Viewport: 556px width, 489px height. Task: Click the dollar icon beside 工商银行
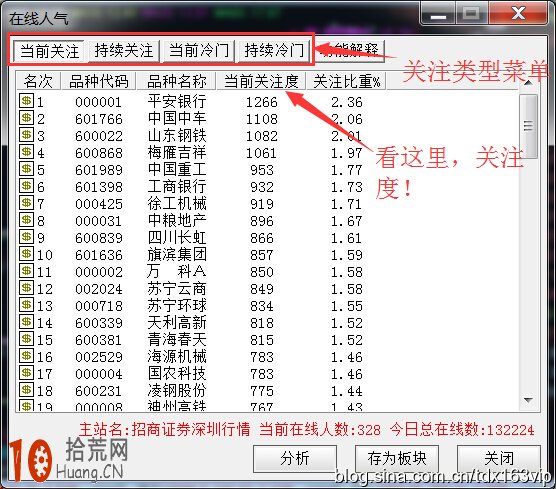tap(26, 186)
